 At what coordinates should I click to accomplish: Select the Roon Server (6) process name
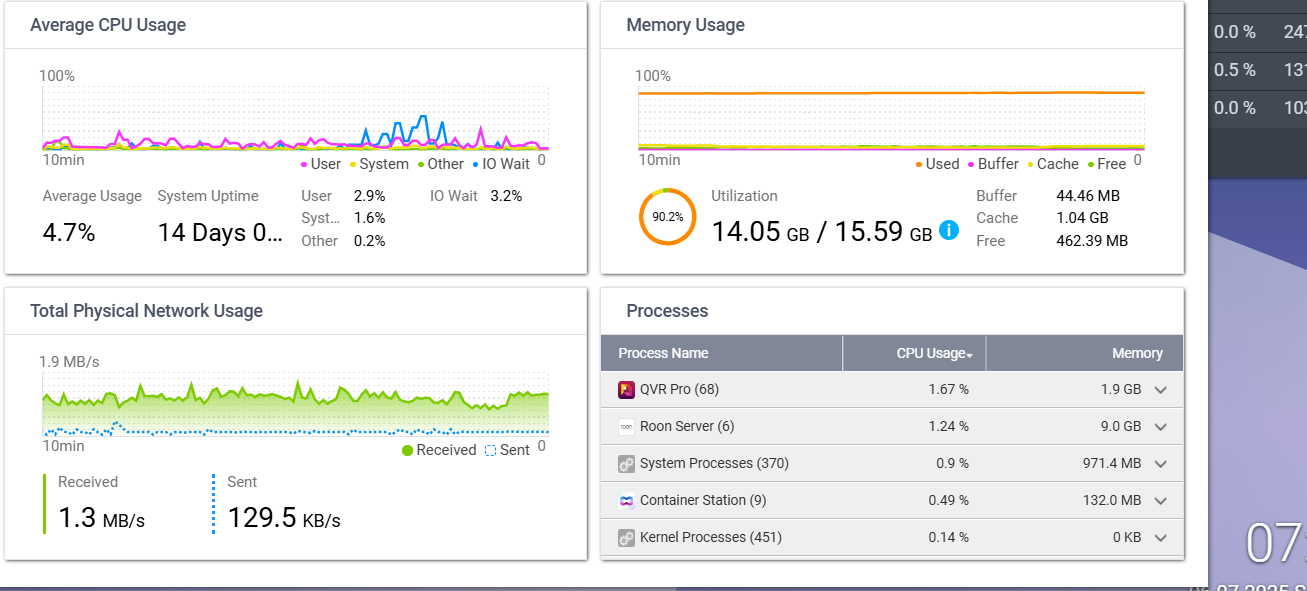687,426
